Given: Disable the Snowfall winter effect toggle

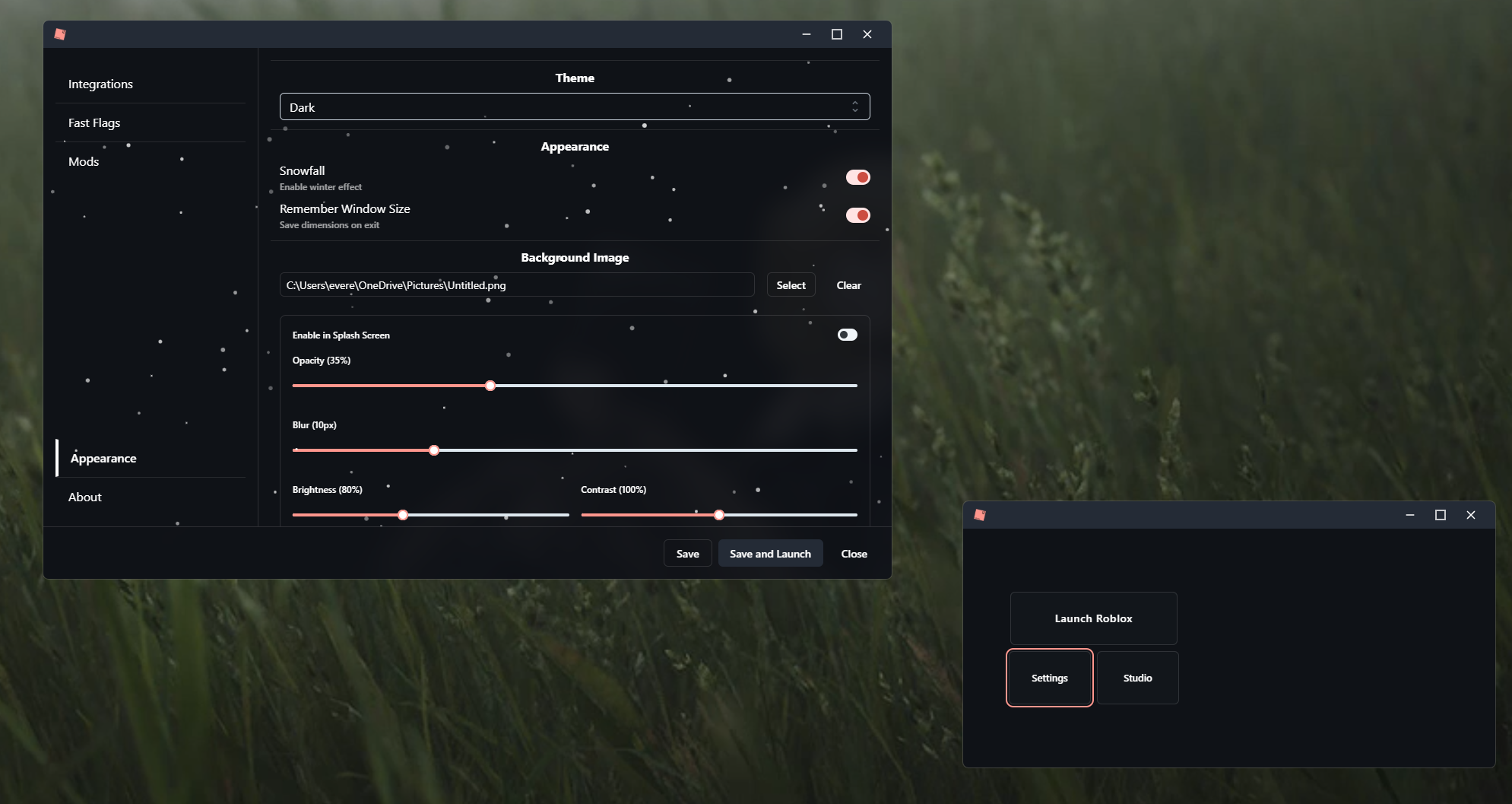Looking at the screenshot, I should coord(858,177).
